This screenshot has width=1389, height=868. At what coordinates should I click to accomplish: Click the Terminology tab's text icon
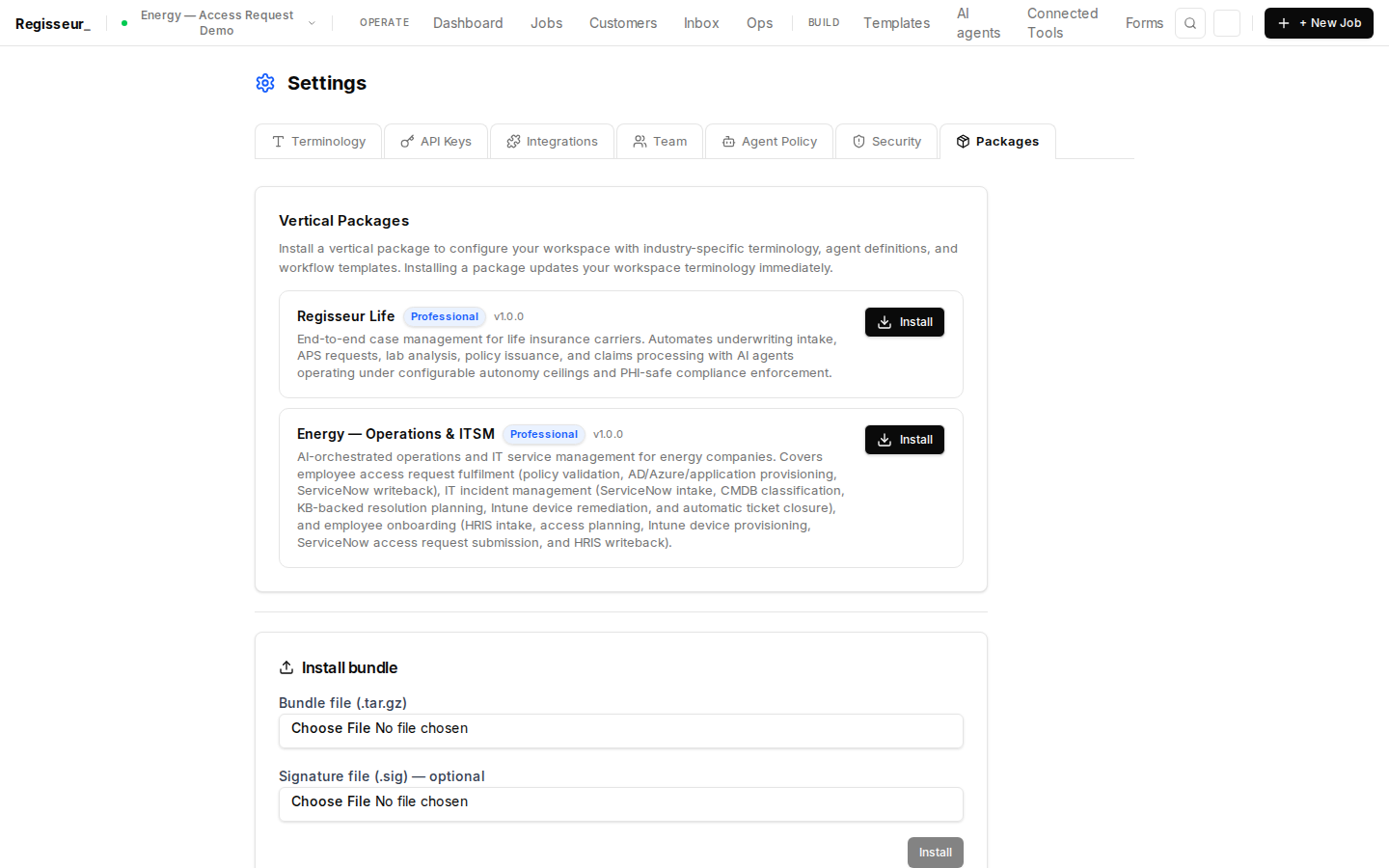click(x=278, y=142)
